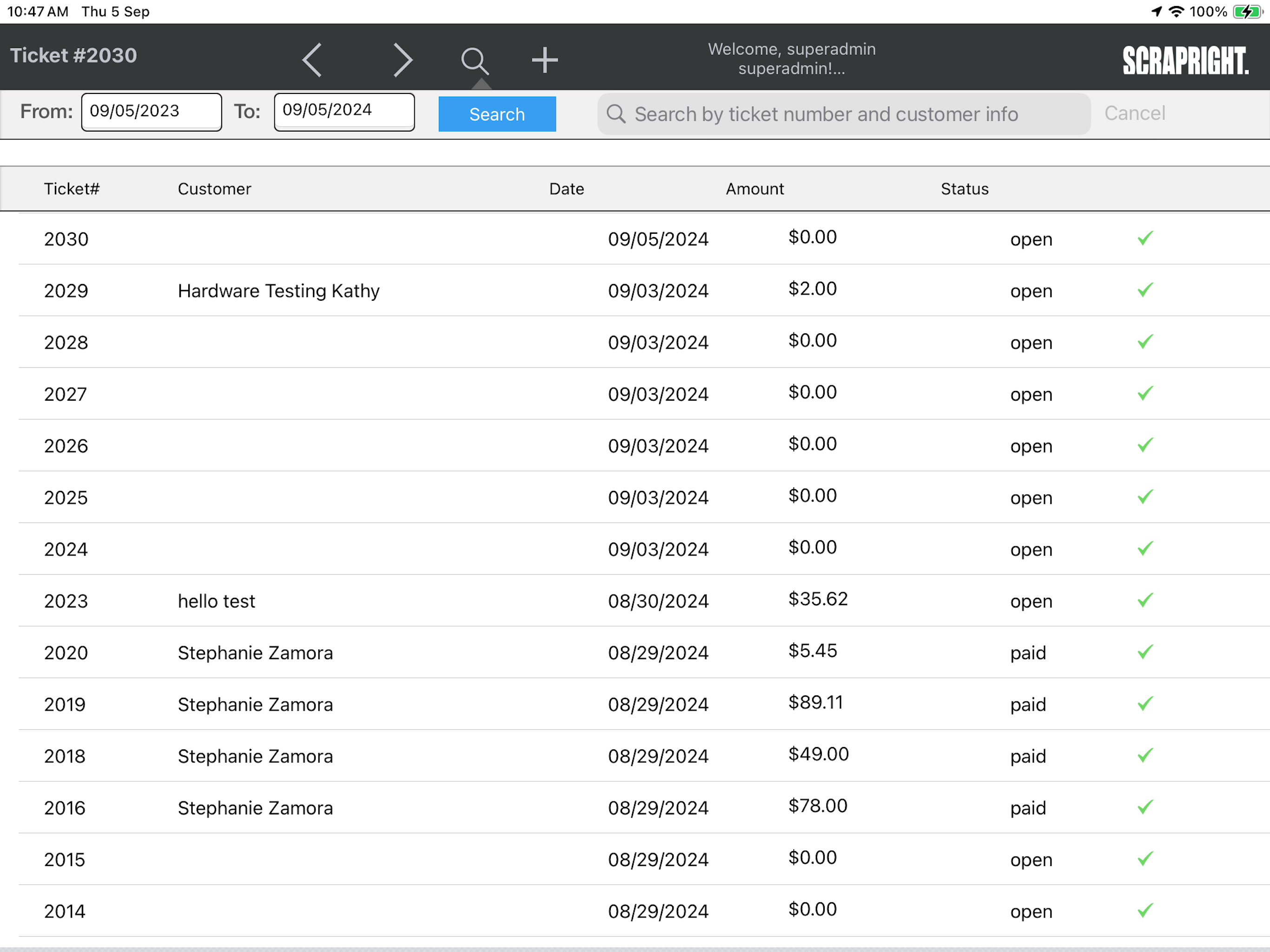Tap the green checkmark on ticket 2027

pyautogui.click(x=1145, y=393)
